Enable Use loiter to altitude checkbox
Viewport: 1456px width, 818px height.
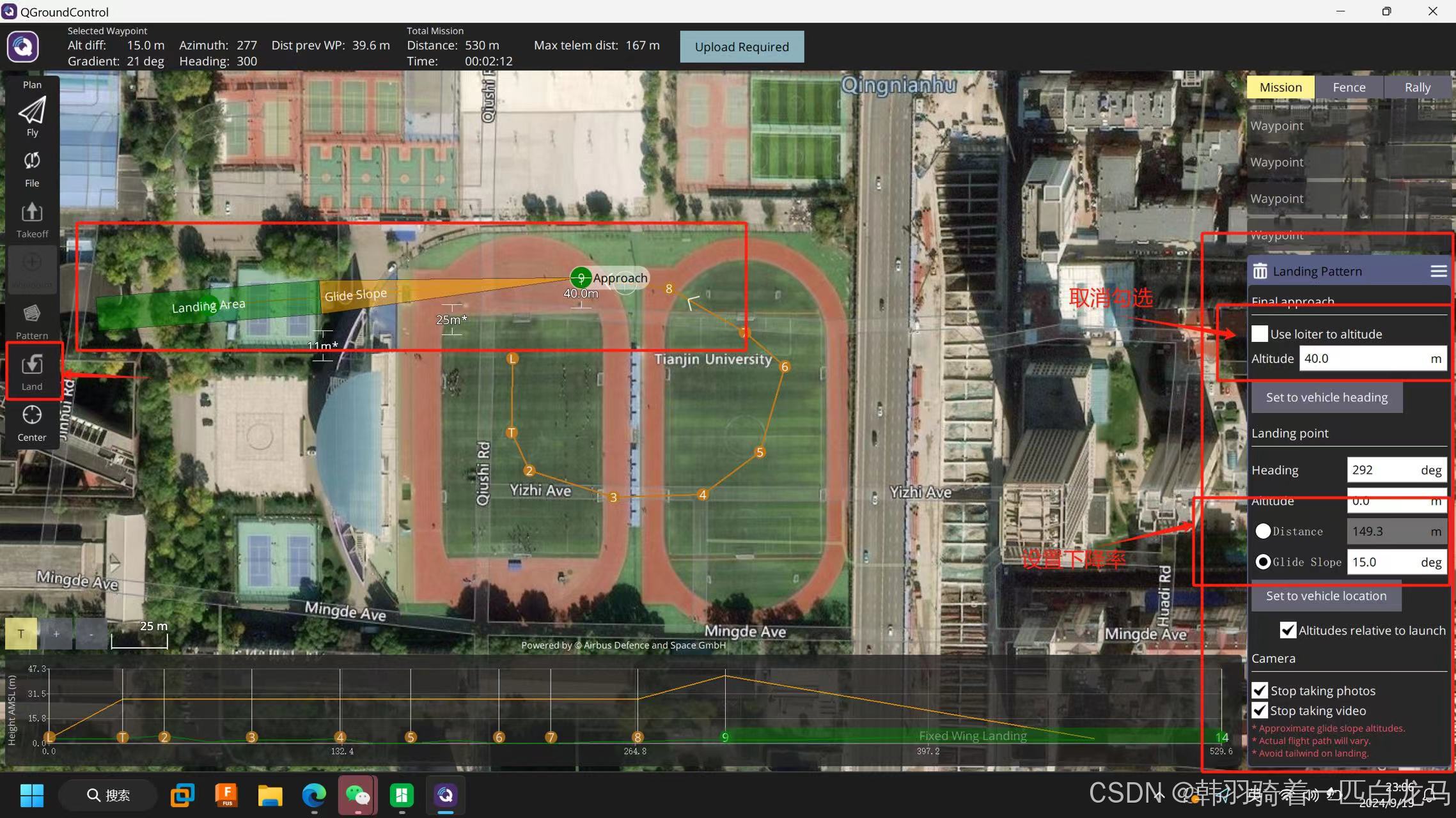(x=1260, y=334)
